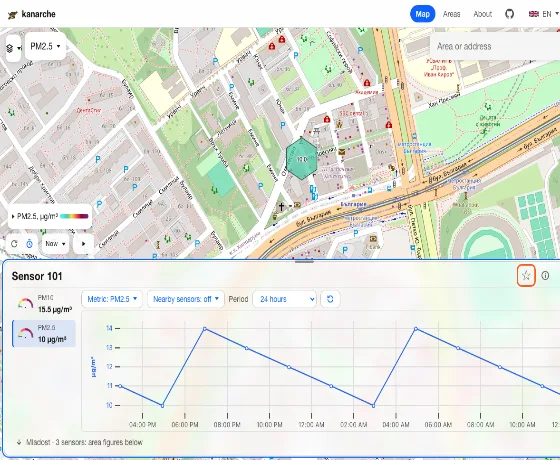This screenshot has height=460, width=560.
Task: Open the About page
Action: [x=482, y=14]
